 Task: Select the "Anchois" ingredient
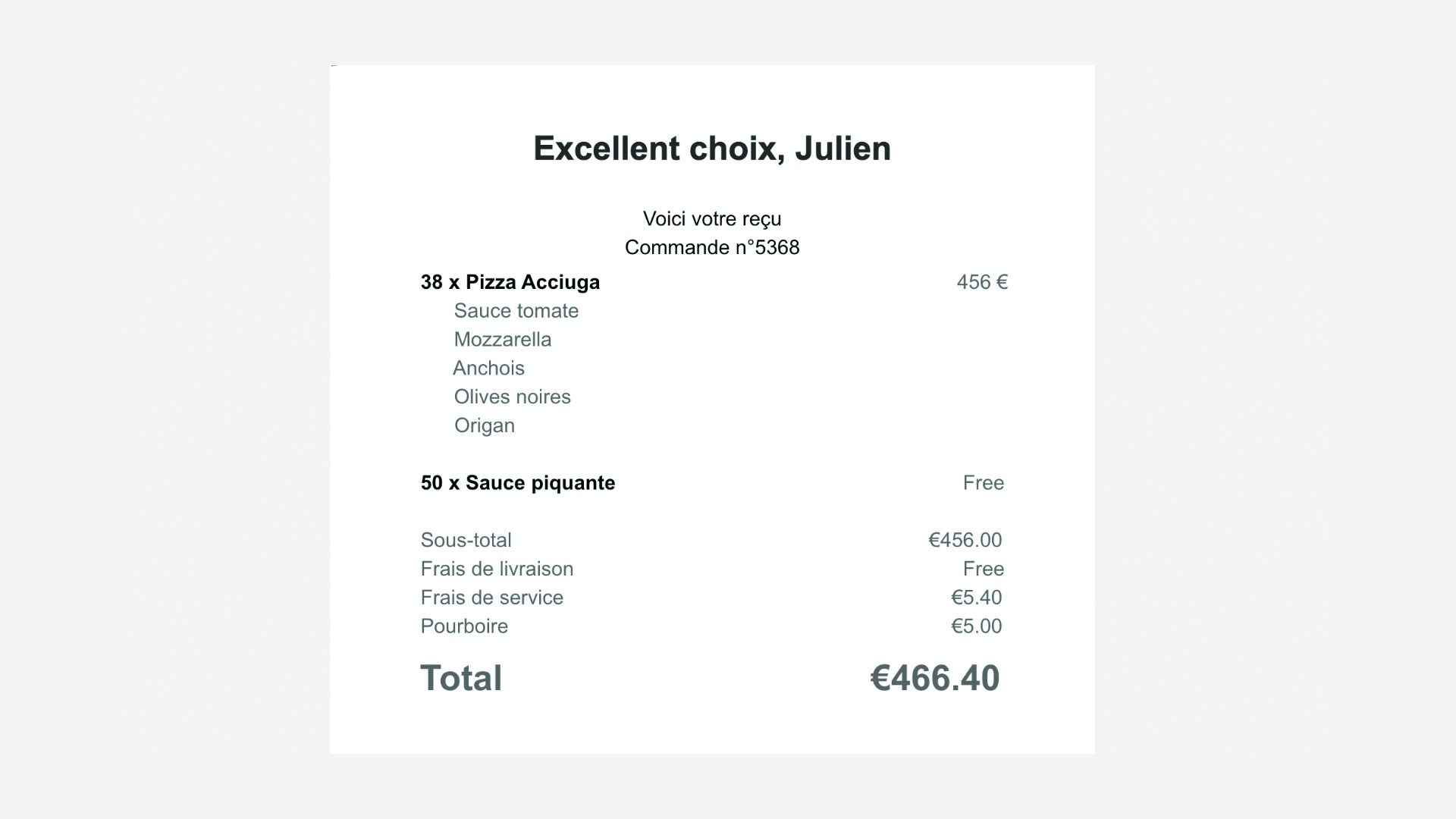tap(489, 369)
